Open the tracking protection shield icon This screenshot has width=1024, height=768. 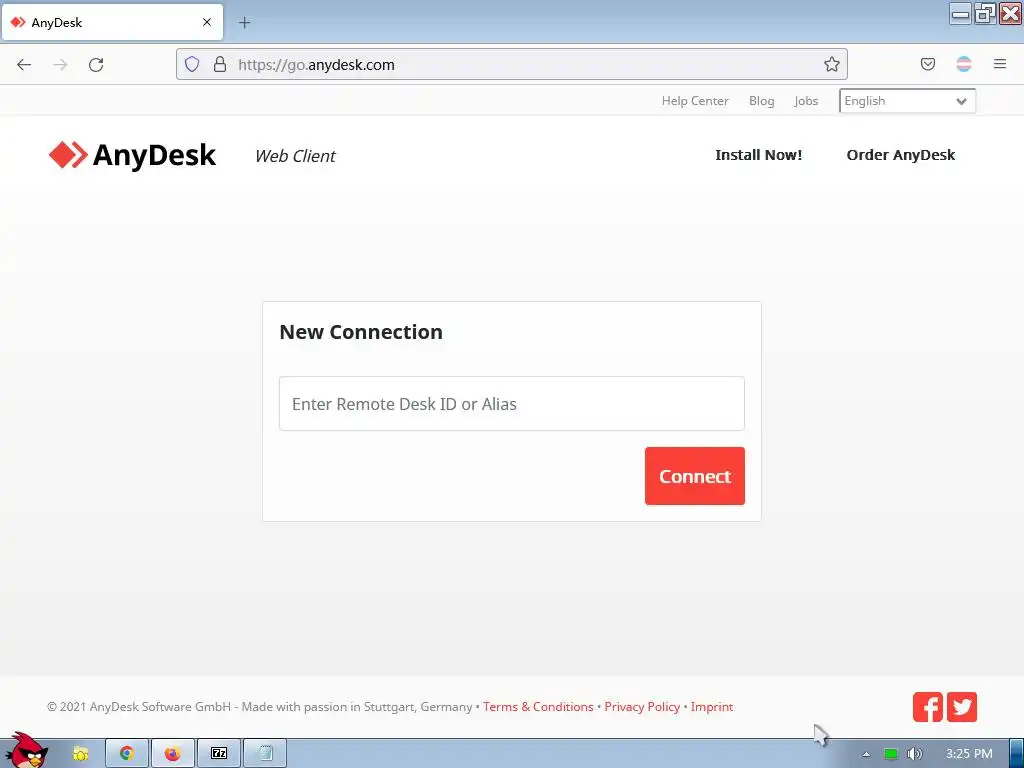(x=191, y=64)
